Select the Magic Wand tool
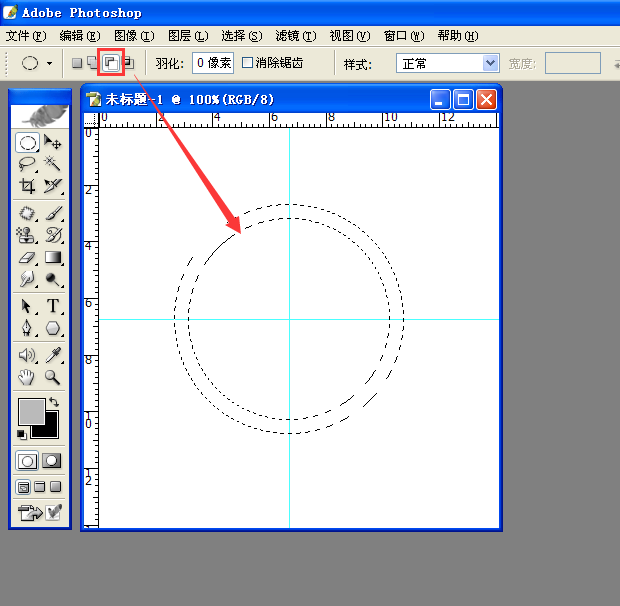 click(53, 164)
